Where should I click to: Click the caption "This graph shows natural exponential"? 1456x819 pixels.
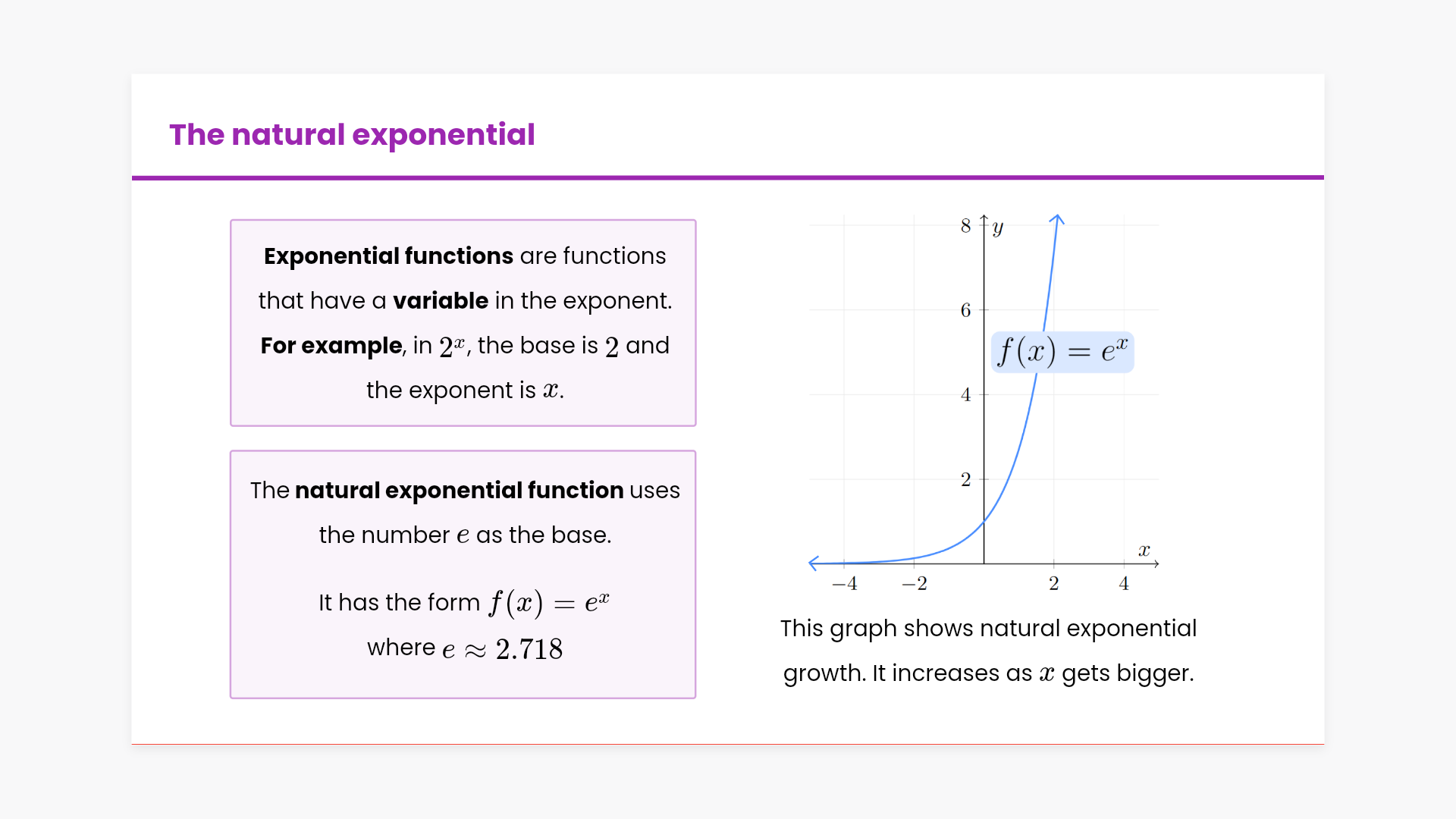pyautogui.click(x=988, y=629)
